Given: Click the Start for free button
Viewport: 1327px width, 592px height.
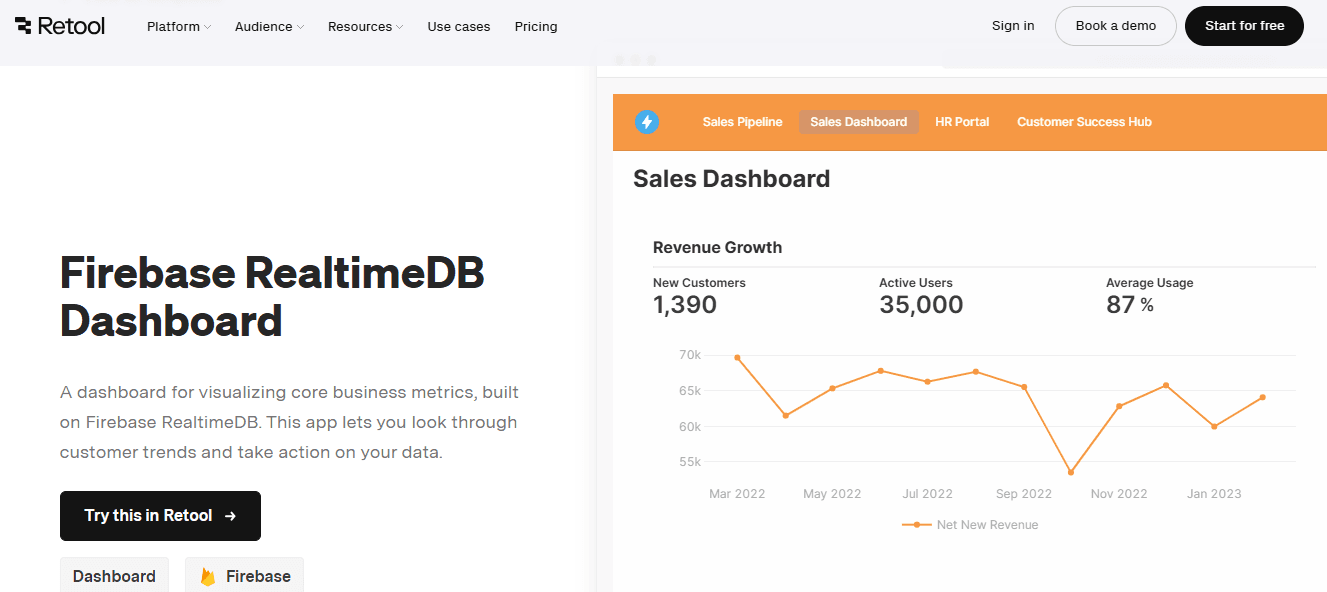Looking at the screenshot, I should tap(1244, 26).
